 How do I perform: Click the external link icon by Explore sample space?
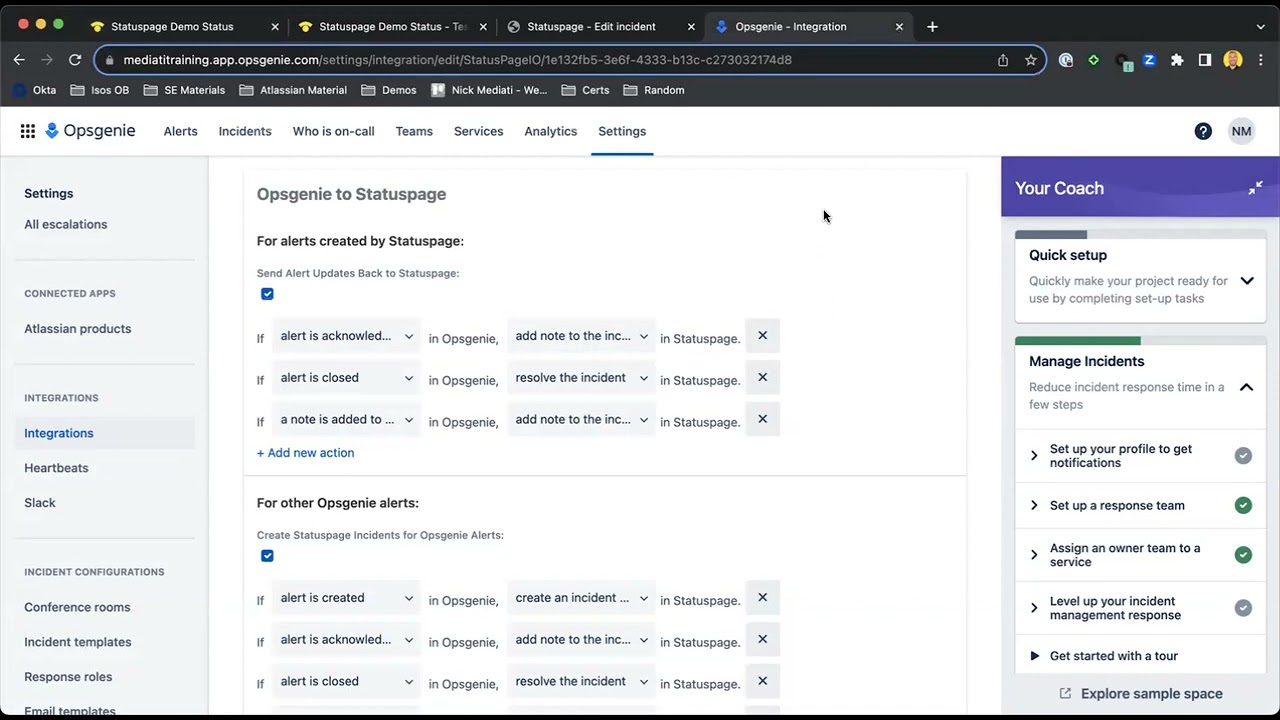point(1065,693)
